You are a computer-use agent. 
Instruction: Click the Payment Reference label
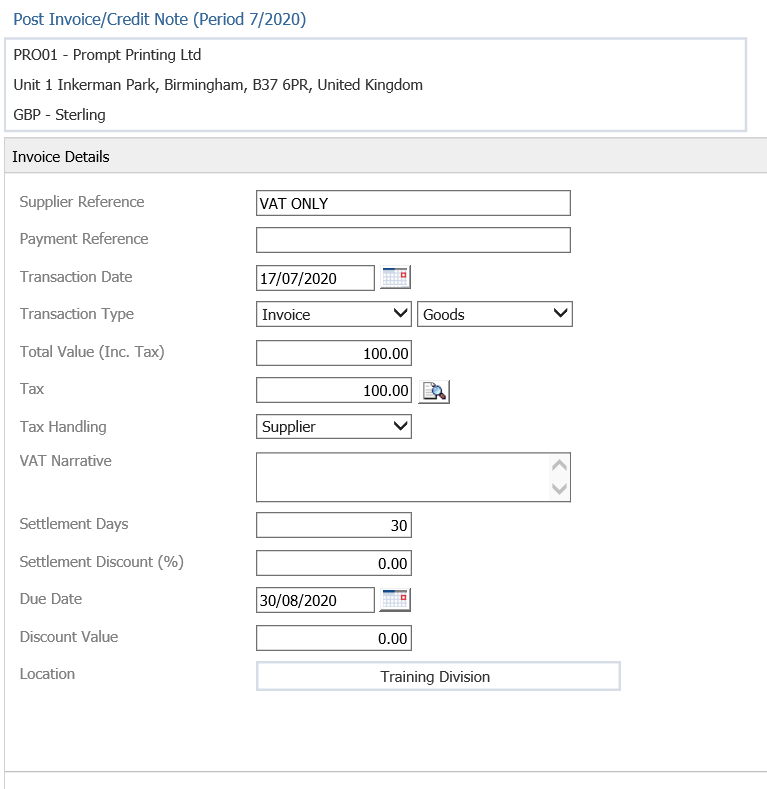click(x=84, y=239)
